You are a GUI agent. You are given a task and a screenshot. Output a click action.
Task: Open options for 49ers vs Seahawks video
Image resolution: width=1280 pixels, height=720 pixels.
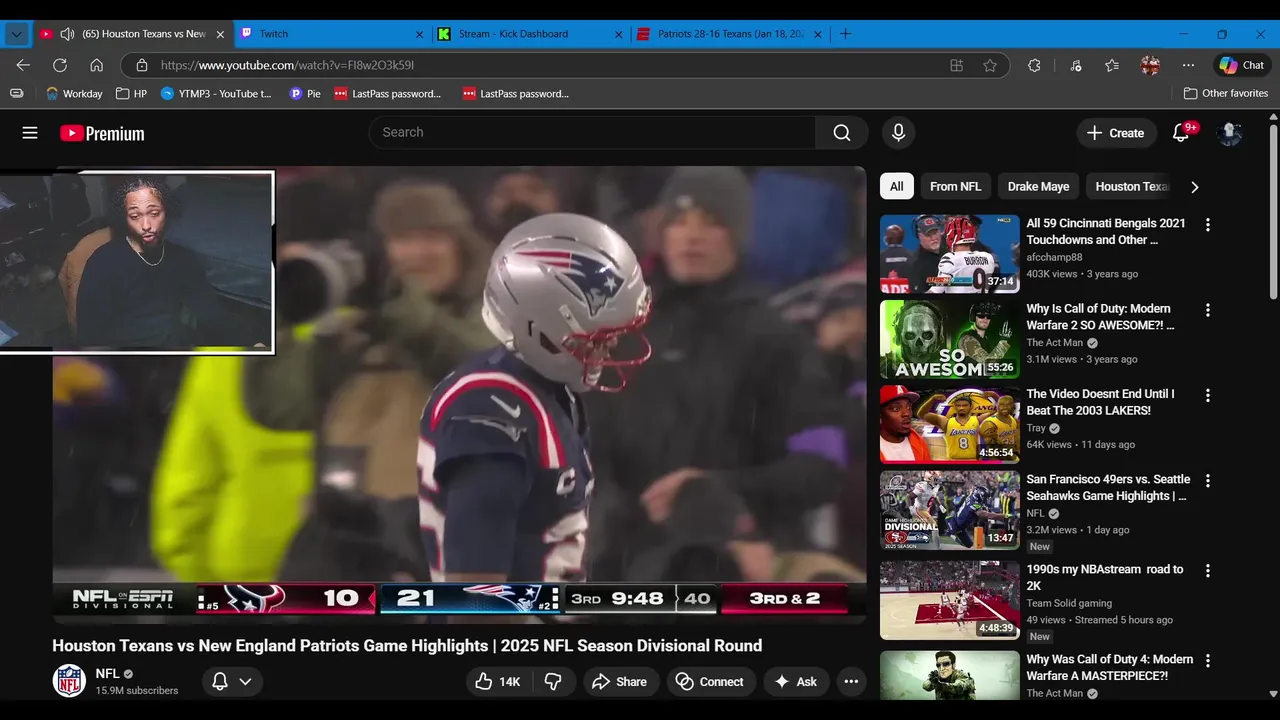(x=1207, y=481)
